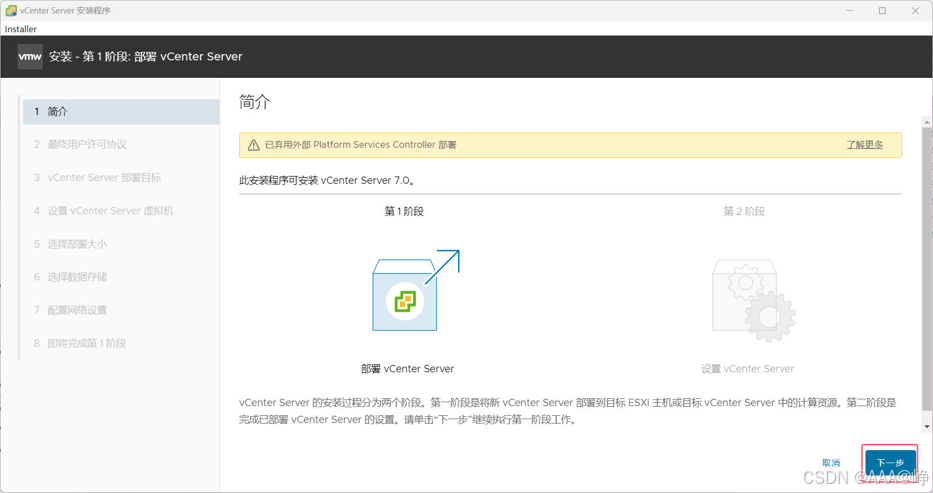Click the vCenter Server installer title bar icon
This screenshot has height=493, width=933.
(11, 11)
